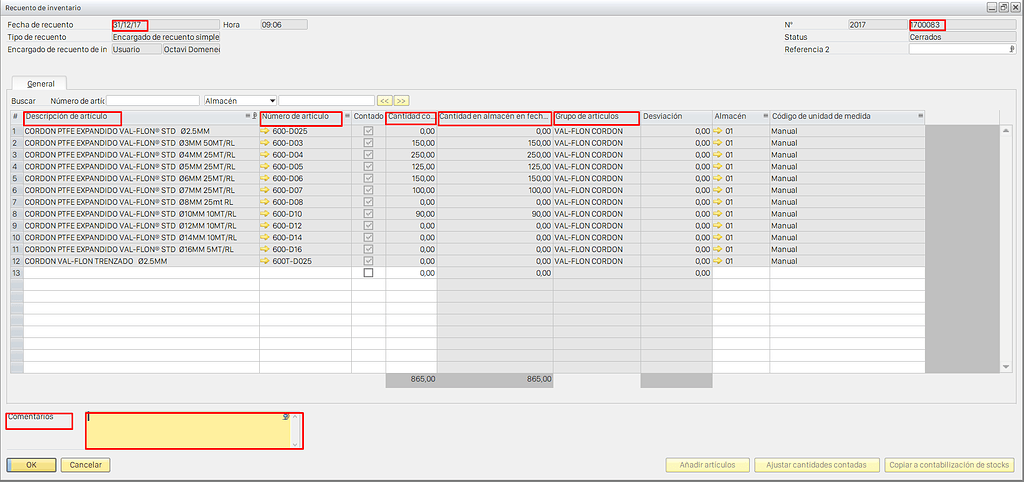Click the Fecha de recuento field 31/12/17
Viewport: 1024px width, 482px height.
click(x=165, y=25)
